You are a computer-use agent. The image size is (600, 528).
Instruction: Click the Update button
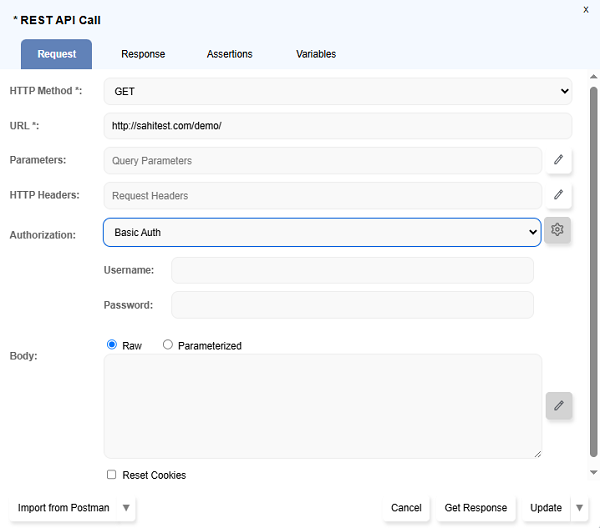point(546,508)
